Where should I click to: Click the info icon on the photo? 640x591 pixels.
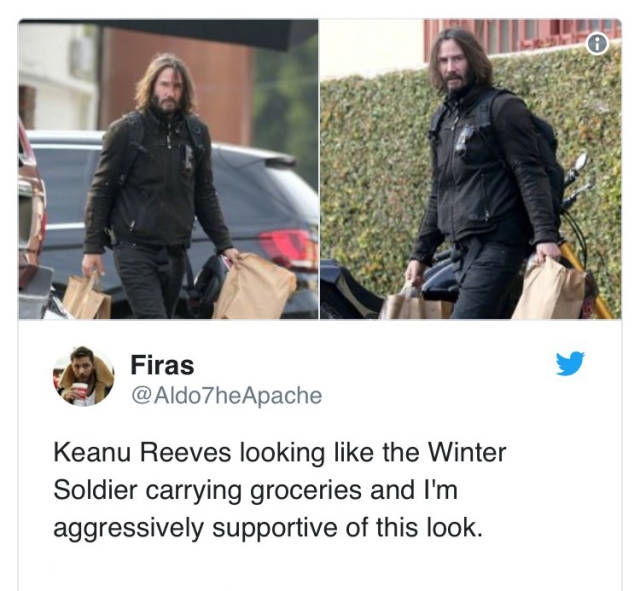(x=597, y=44)
